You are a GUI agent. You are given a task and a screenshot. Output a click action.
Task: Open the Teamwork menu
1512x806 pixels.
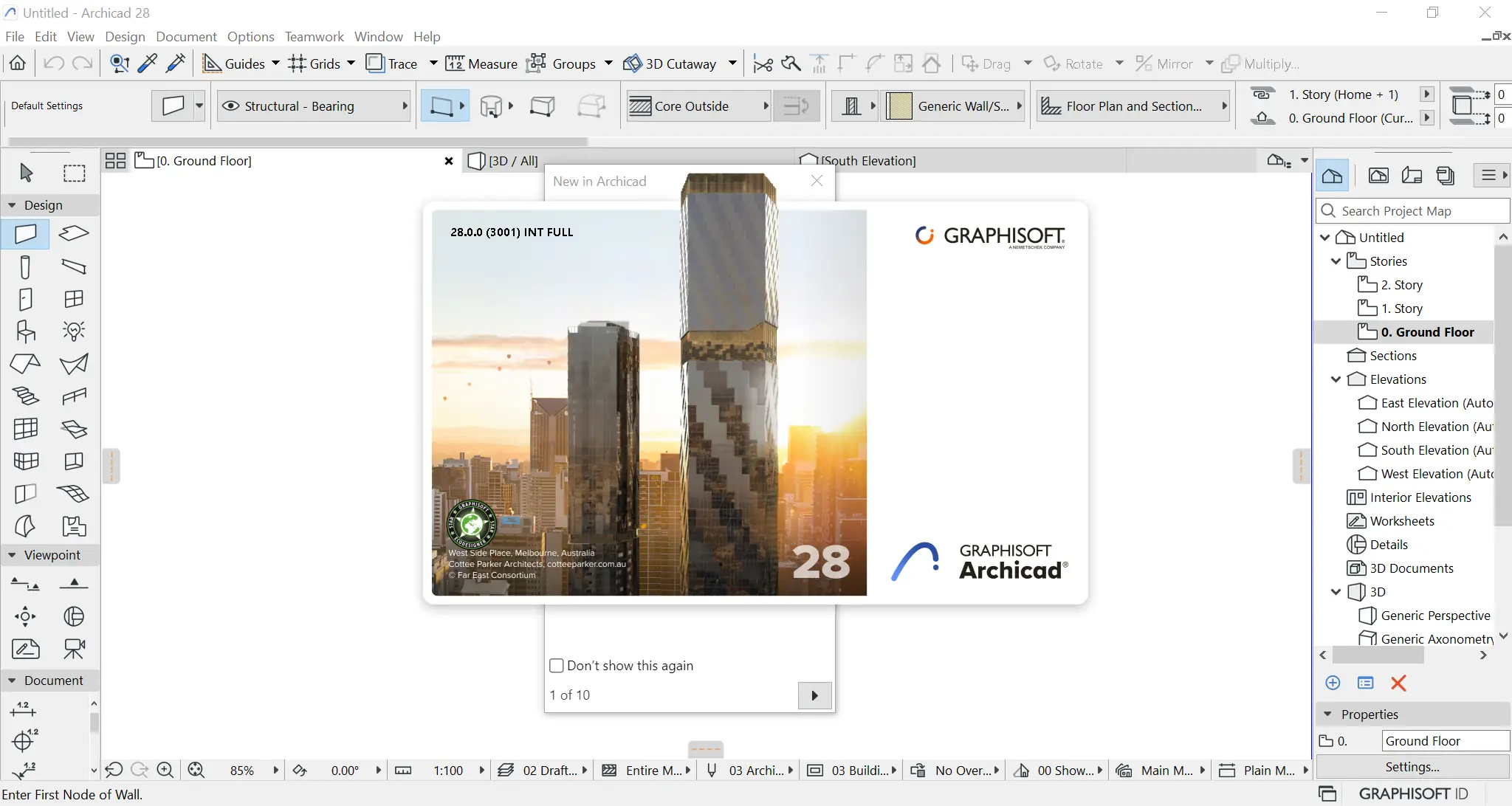click(x=314, y=36)
